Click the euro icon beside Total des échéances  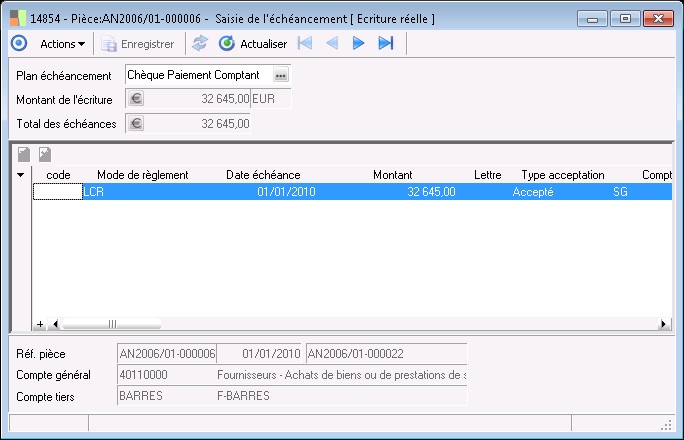tap(137, 123)
